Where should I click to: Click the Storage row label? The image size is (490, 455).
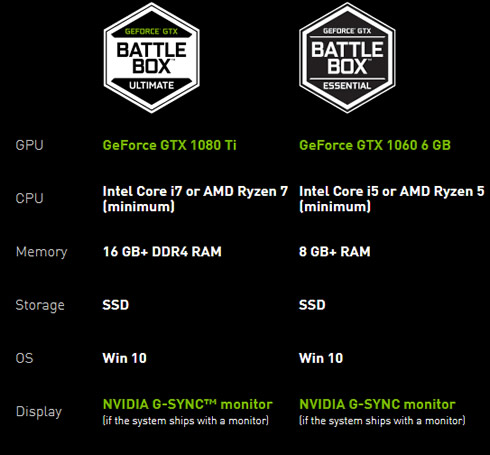[40, 305]
